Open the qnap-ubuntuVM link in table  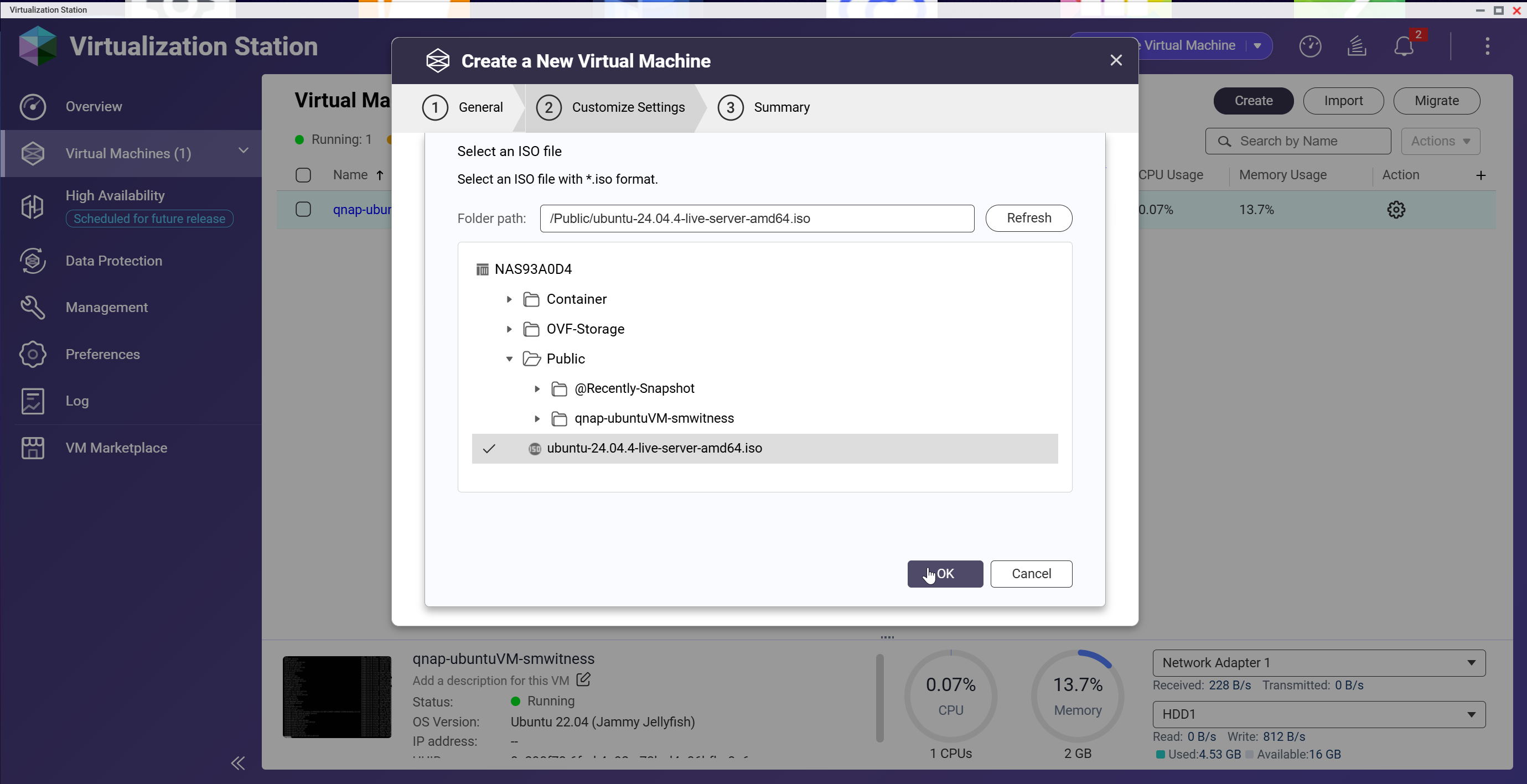click(361, 210)
